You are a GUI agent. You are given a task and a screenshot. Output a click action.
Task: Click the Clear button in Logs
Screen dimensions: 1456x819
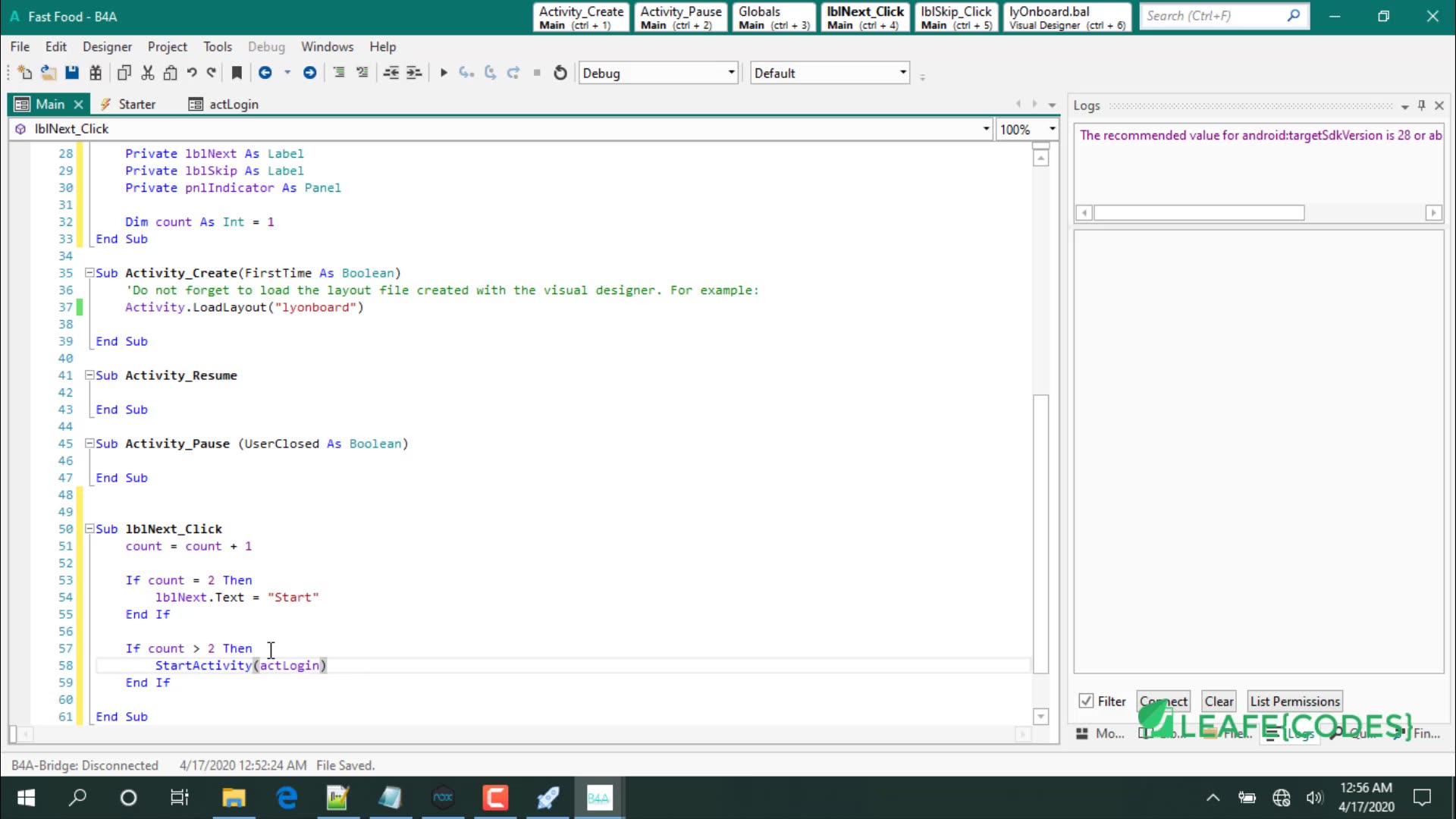tap(1219, 701)
